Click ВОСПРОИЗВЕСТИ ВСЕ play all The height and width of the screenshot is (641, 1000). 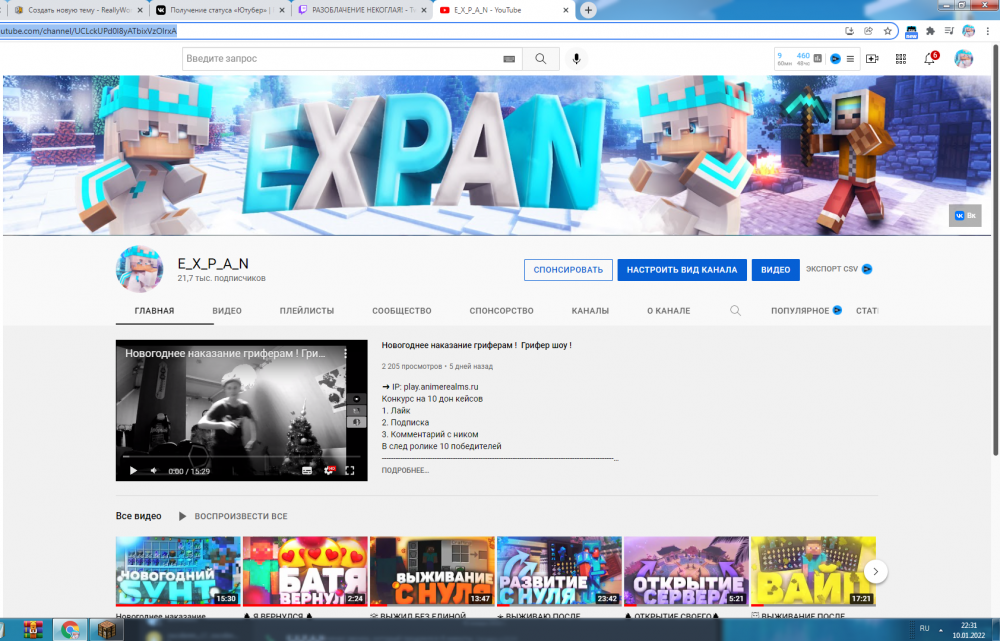point(233,516)
